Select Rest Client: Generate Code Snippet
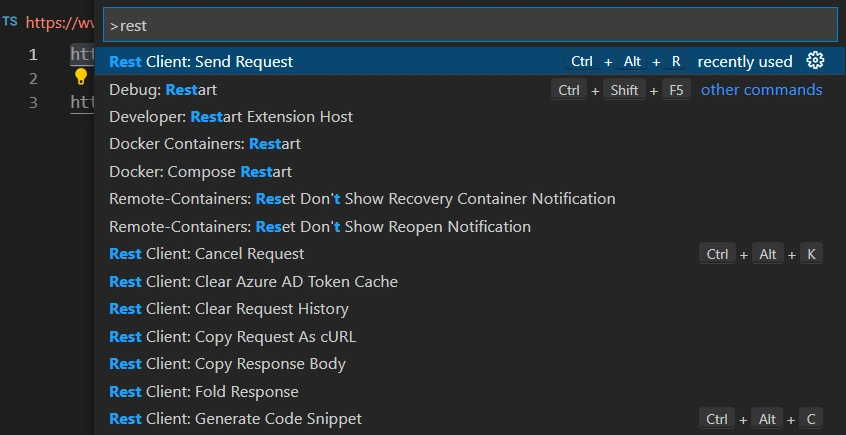This screenshot has height=435, width=846. coord(468,419)
